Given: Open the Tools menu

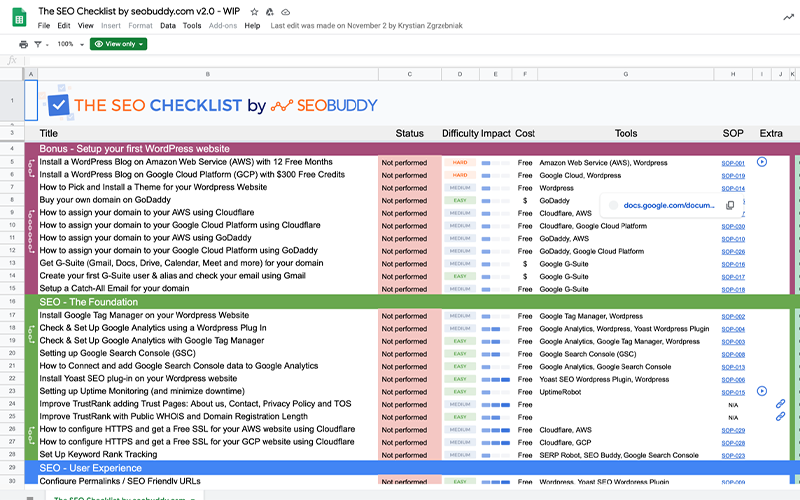Looking at the screenshot, I should click(x=192, y=26).
